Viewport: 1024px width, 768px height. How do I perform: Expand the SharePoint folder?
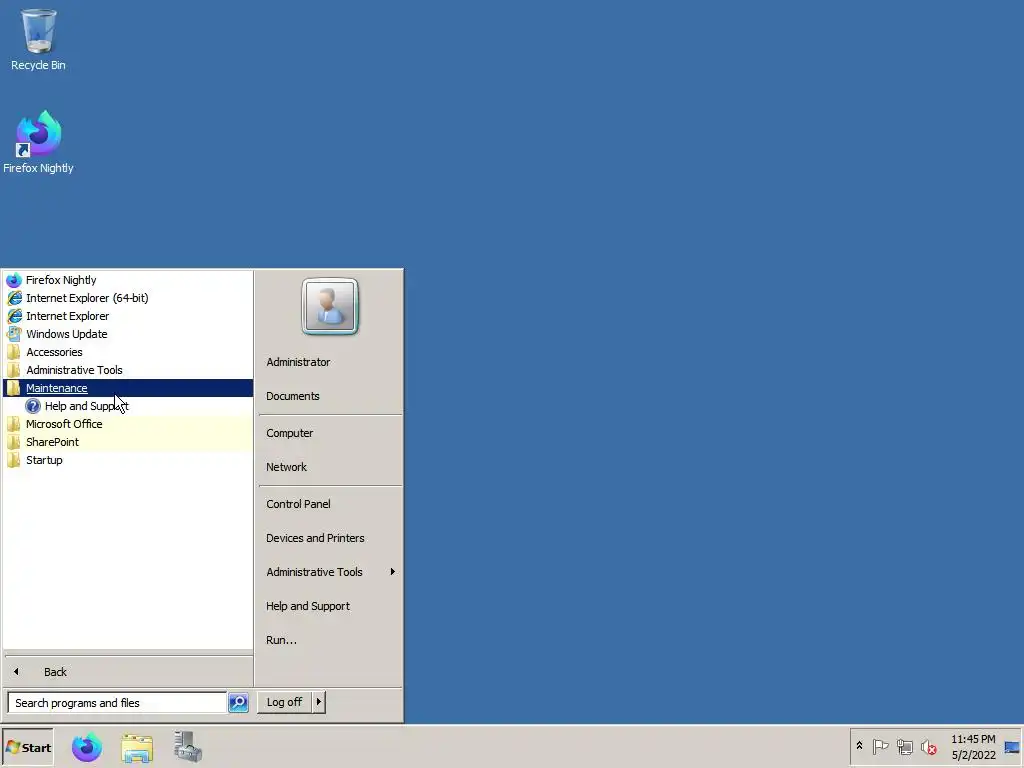(x=128, y=442)
